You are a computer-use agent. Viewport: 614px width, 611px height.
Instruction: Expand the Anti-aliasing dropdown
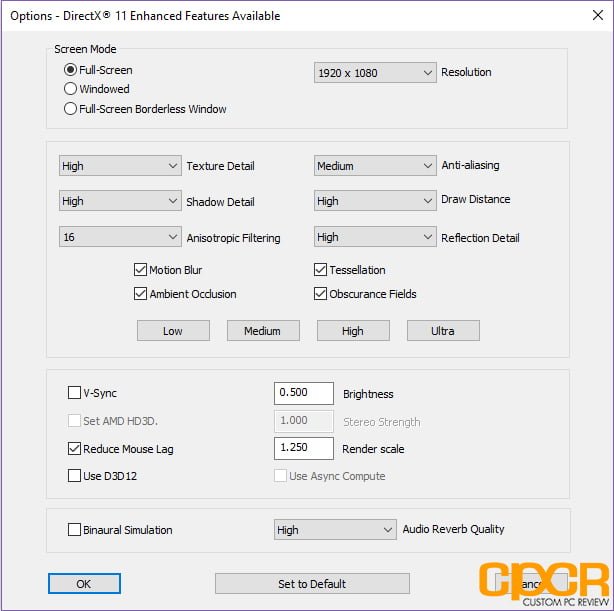pyautogui.click(x=375, y=166)
